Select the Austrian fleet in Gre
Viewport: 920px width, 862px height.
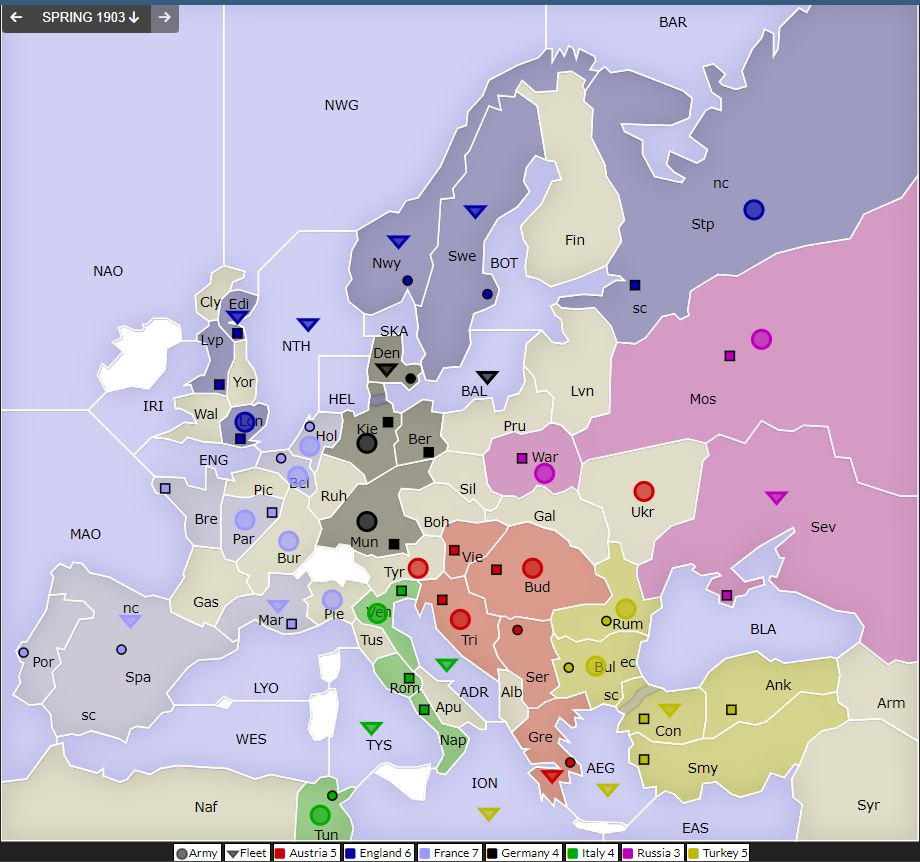tap(552, 776)
